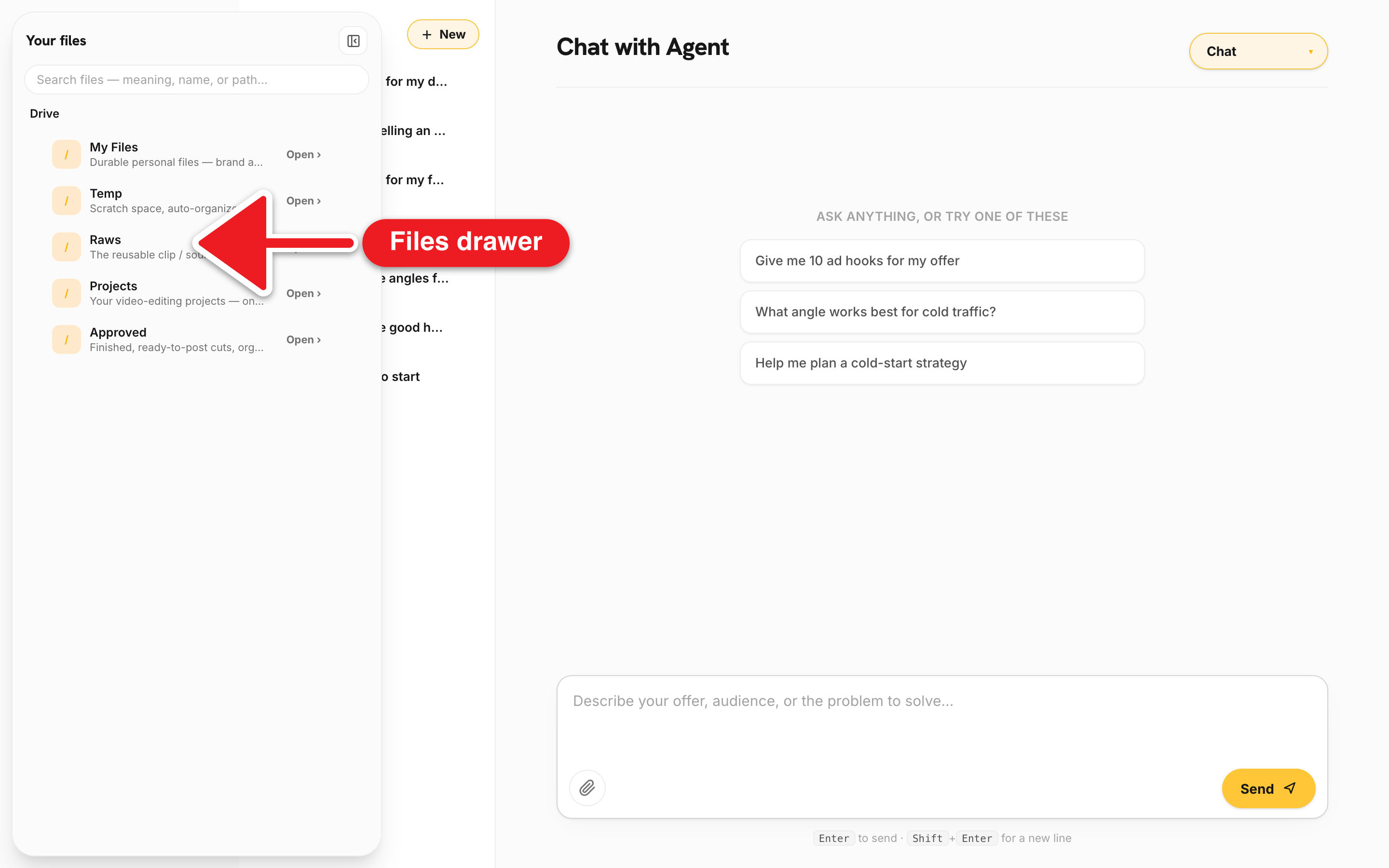This screenshot has height=868, width=1389.
Task: Click the Approved folder icon
Action: tap(67, 340)
